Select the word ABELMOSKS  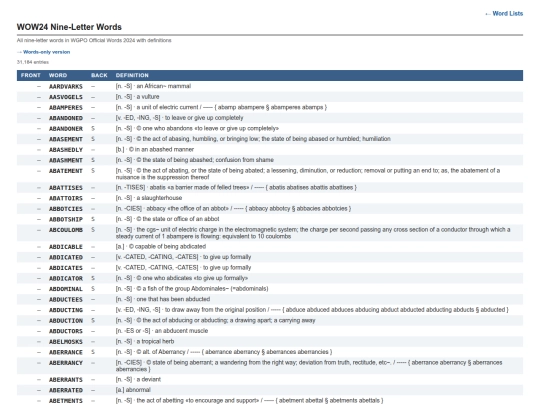click(66, 342)
